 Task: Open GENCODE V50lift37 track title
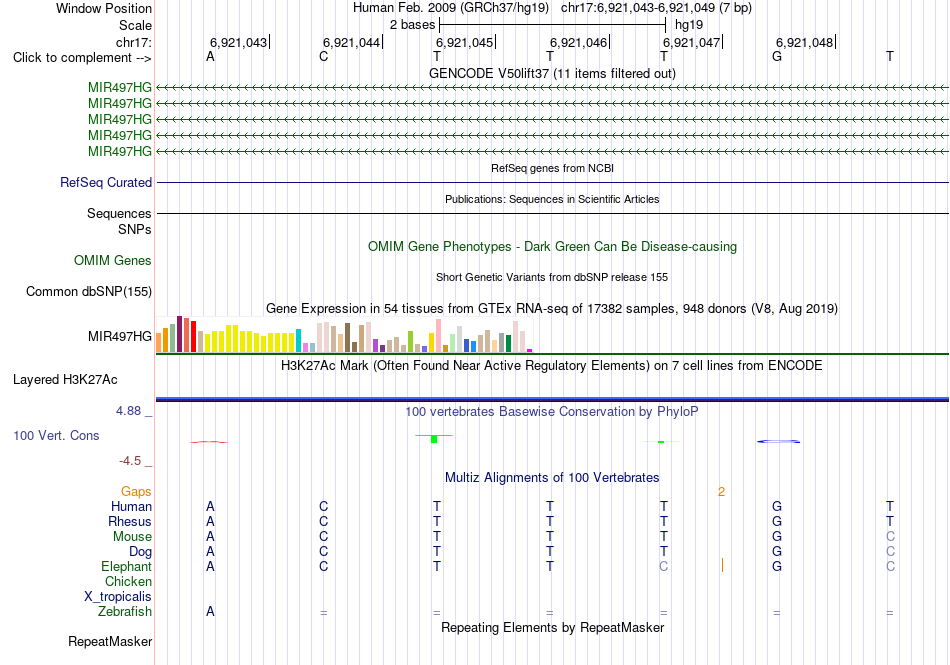pos(552,73)
